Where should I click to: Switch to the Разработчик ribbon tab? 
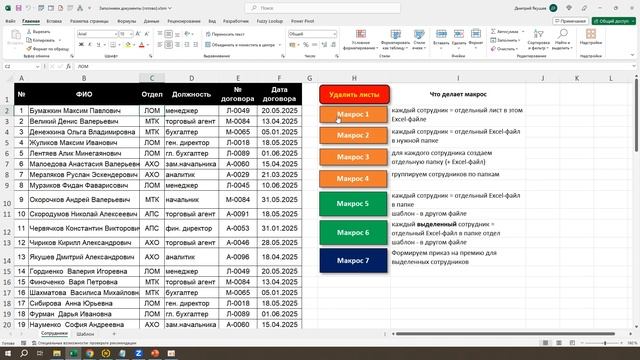236,21
